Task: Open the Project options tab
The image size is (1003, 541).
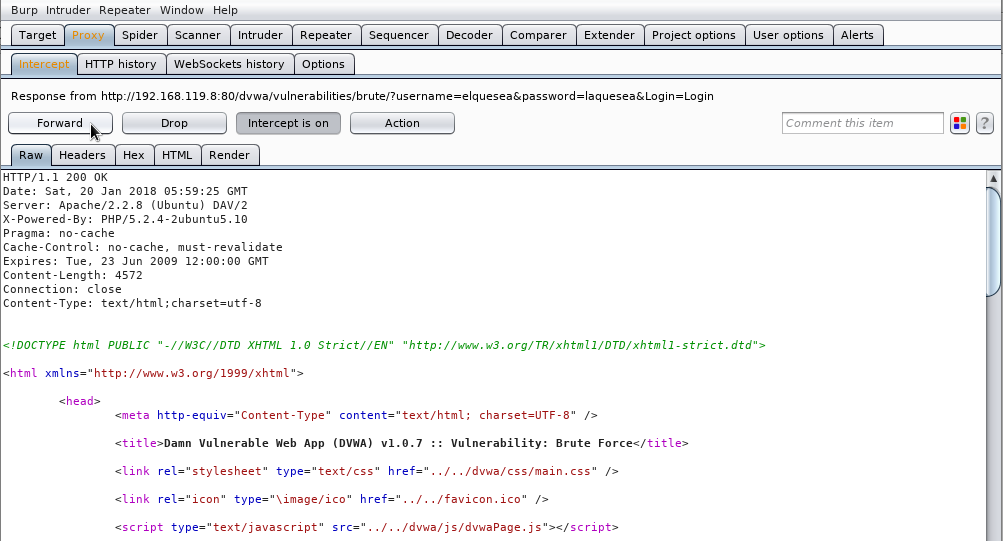Action: point(694,35)
